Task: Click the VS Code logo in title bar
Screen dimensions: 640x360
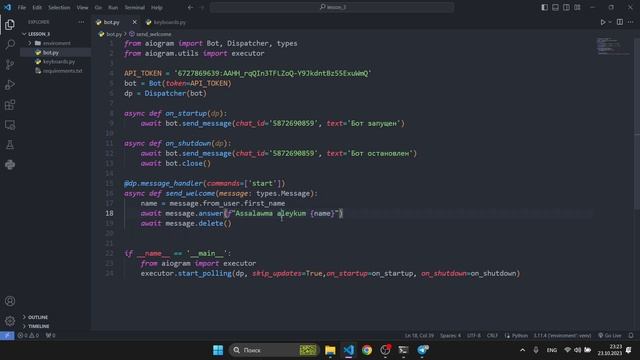Action: click(x=7, y=7)
